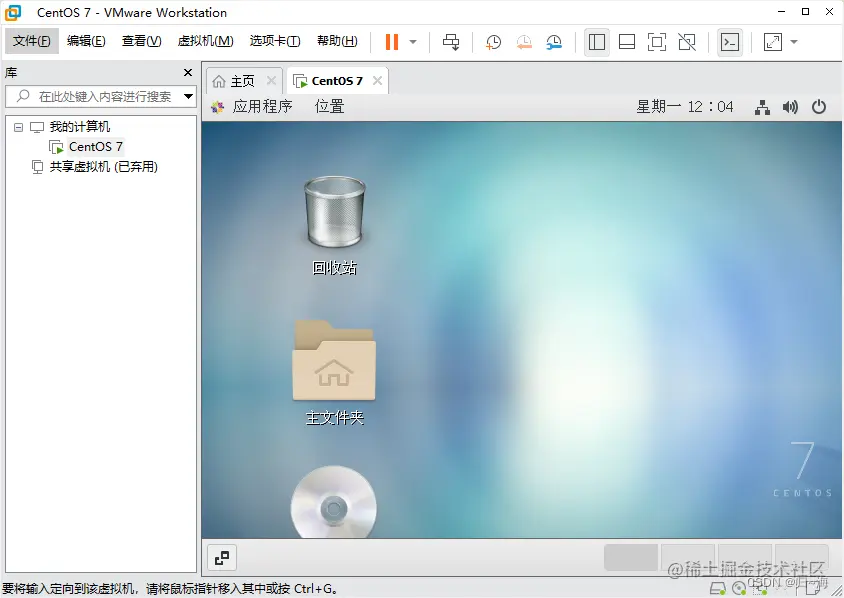Screen dimensions: 844x598
Task: Close the CentOS 7 tab
Action: (377, 81)
